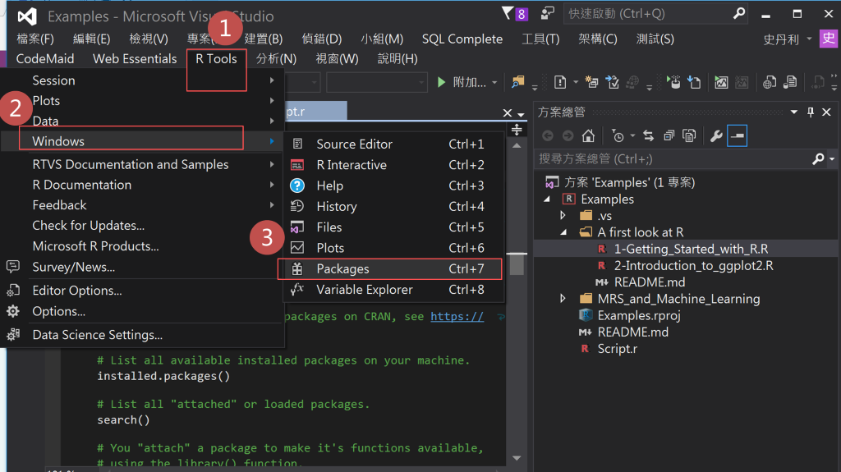Open the R Tools menu
Image resolution: width=841 pixels, height=472 pixels.
(x=216, y=58)
